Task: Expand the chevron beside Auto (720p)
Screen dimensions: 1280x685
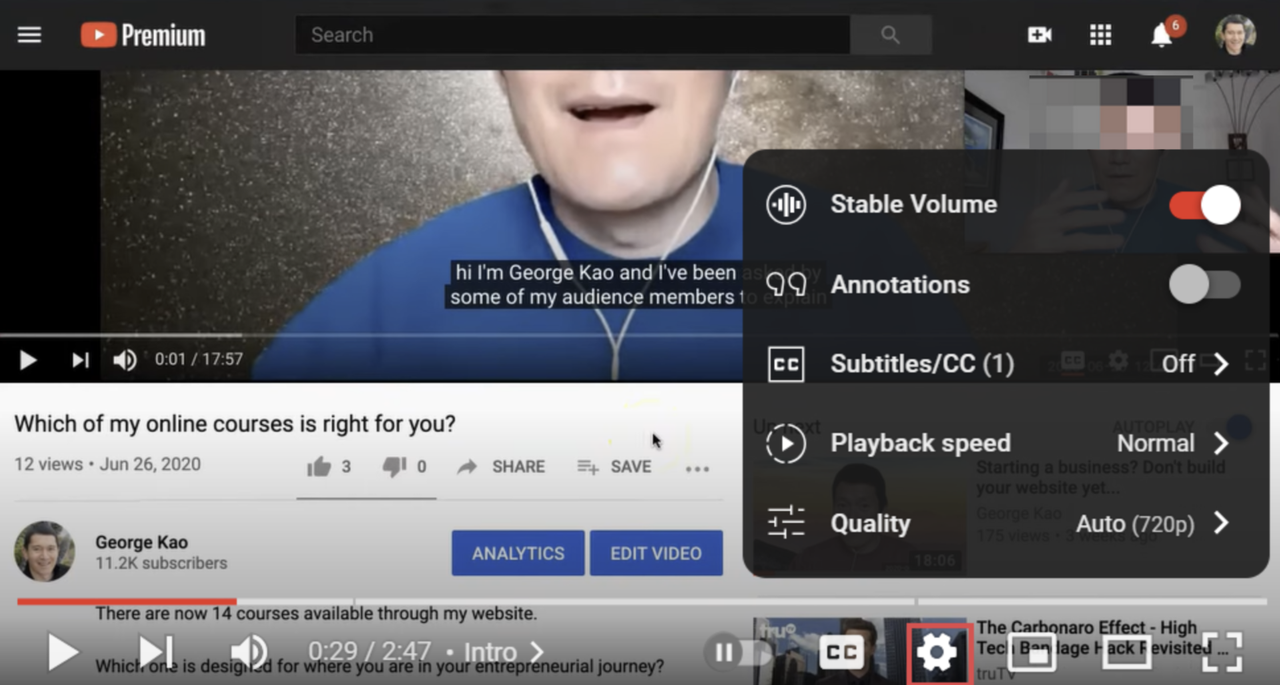Action: 1221,523
